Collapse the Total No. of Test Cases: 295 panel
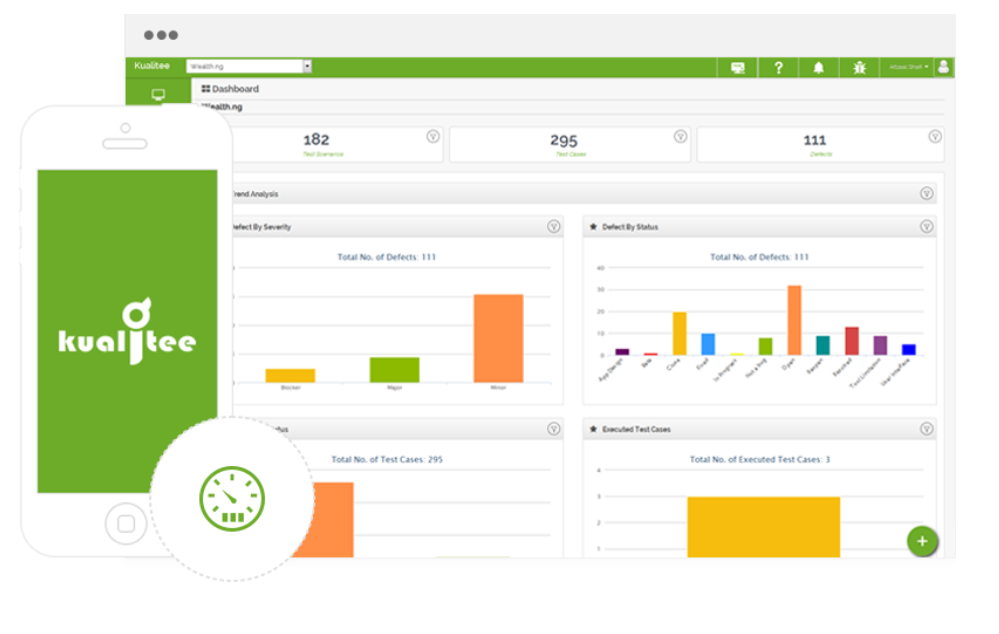 click(554, 429)
